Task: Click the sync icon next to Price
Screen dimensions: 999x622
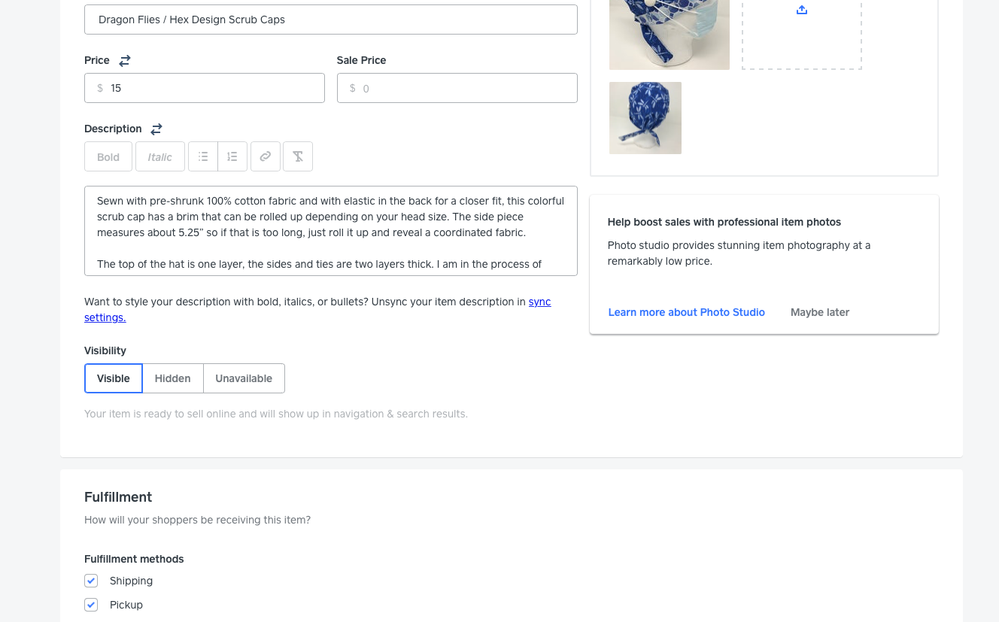Action: click(x=125, y=61)
